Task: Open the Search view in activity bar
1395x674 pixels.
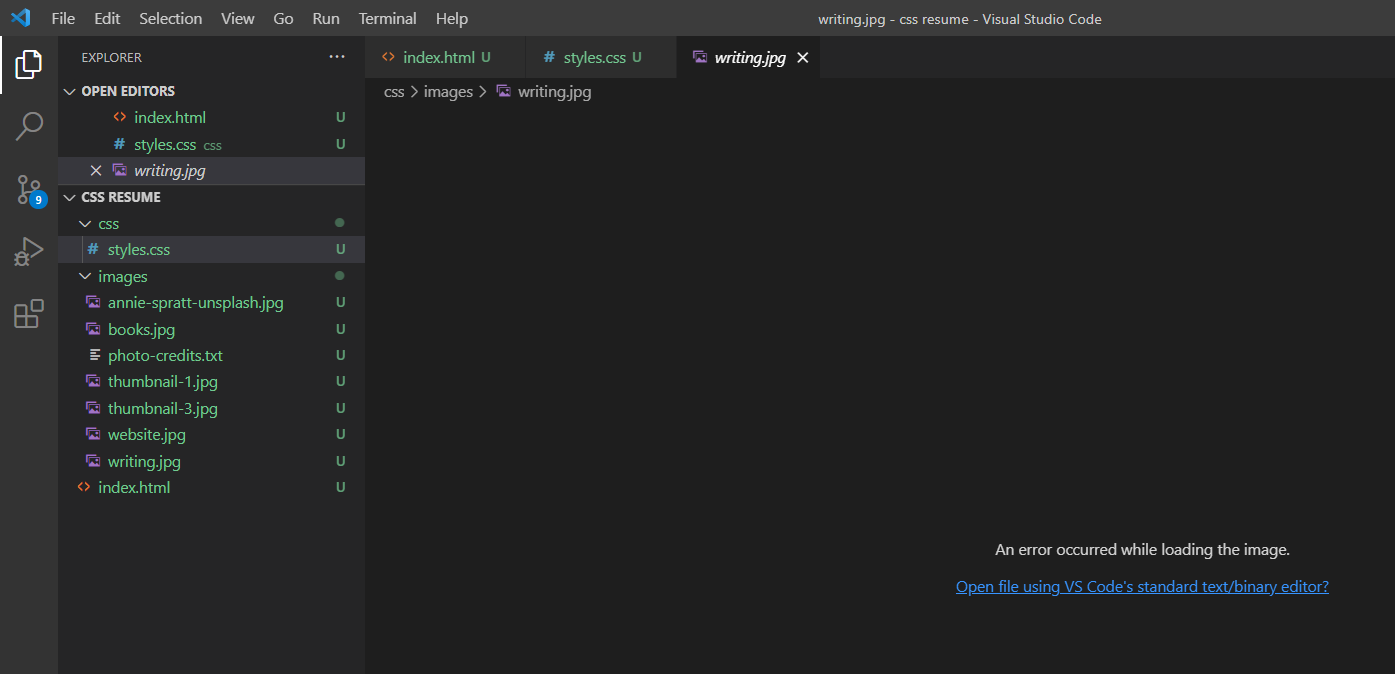Action: [29, 127]
